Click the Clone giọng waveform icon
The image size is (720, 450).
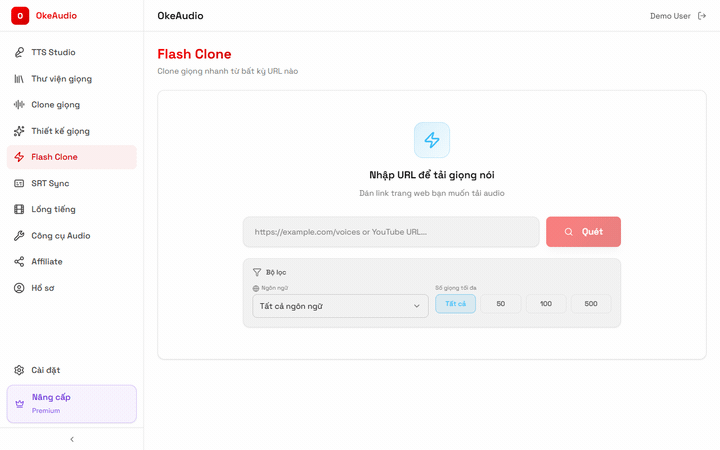point(19,104)
